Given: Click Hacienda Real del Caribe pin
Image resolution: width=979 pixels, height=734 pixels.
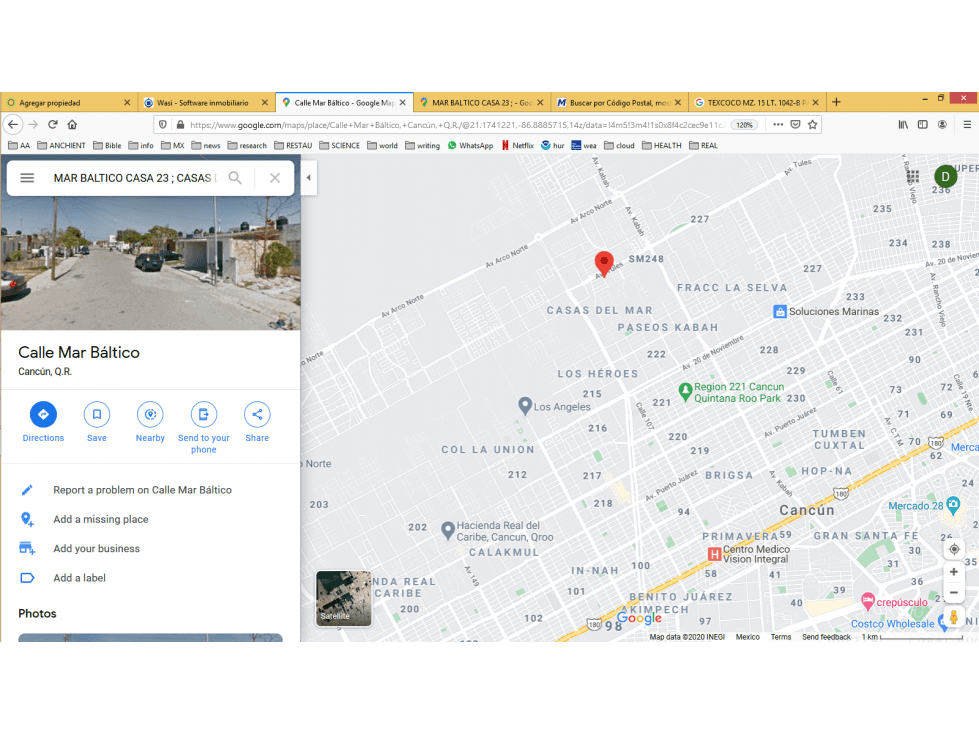Looking at the screenshot, I should 448,531.
